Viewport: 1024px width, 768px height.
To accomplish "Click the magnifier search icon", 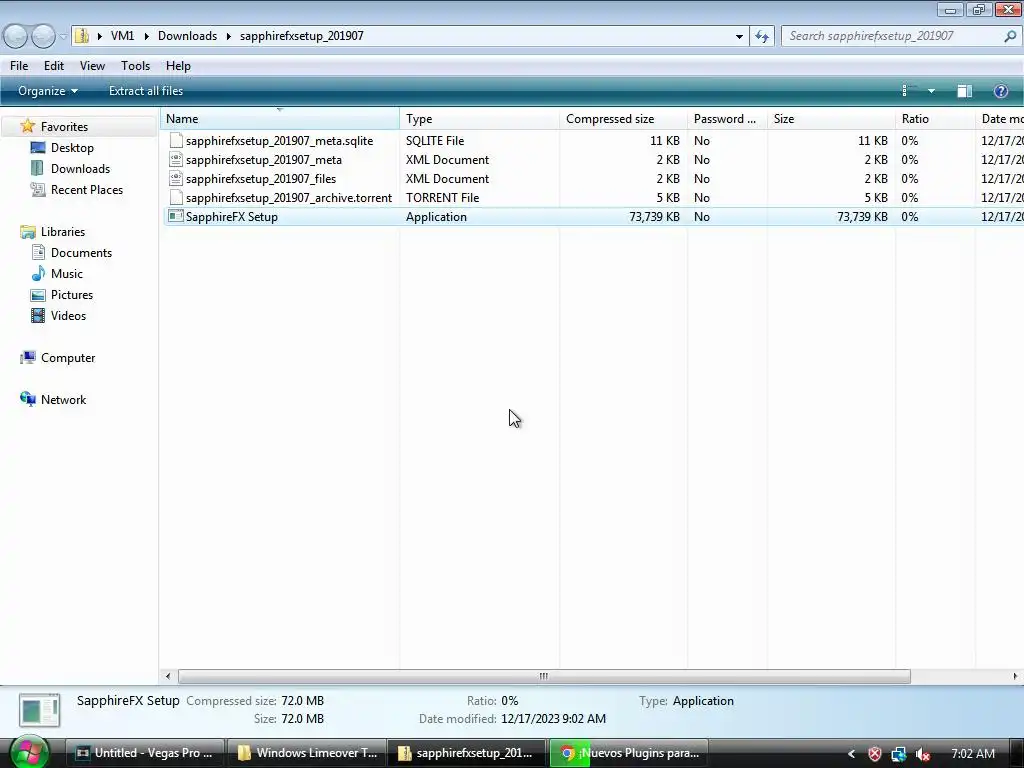I will 1010,37.
